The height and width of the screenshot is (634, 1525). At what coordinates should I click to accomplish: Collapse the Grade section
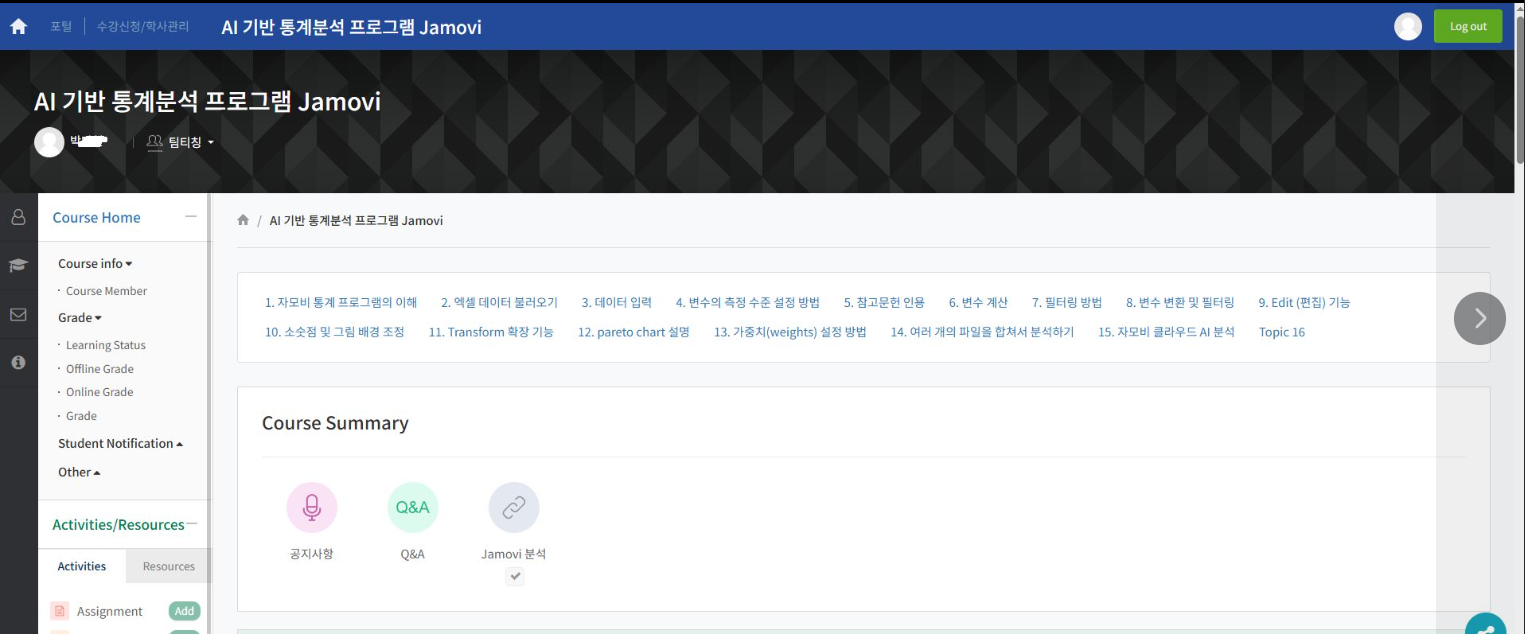pos(80,318)
